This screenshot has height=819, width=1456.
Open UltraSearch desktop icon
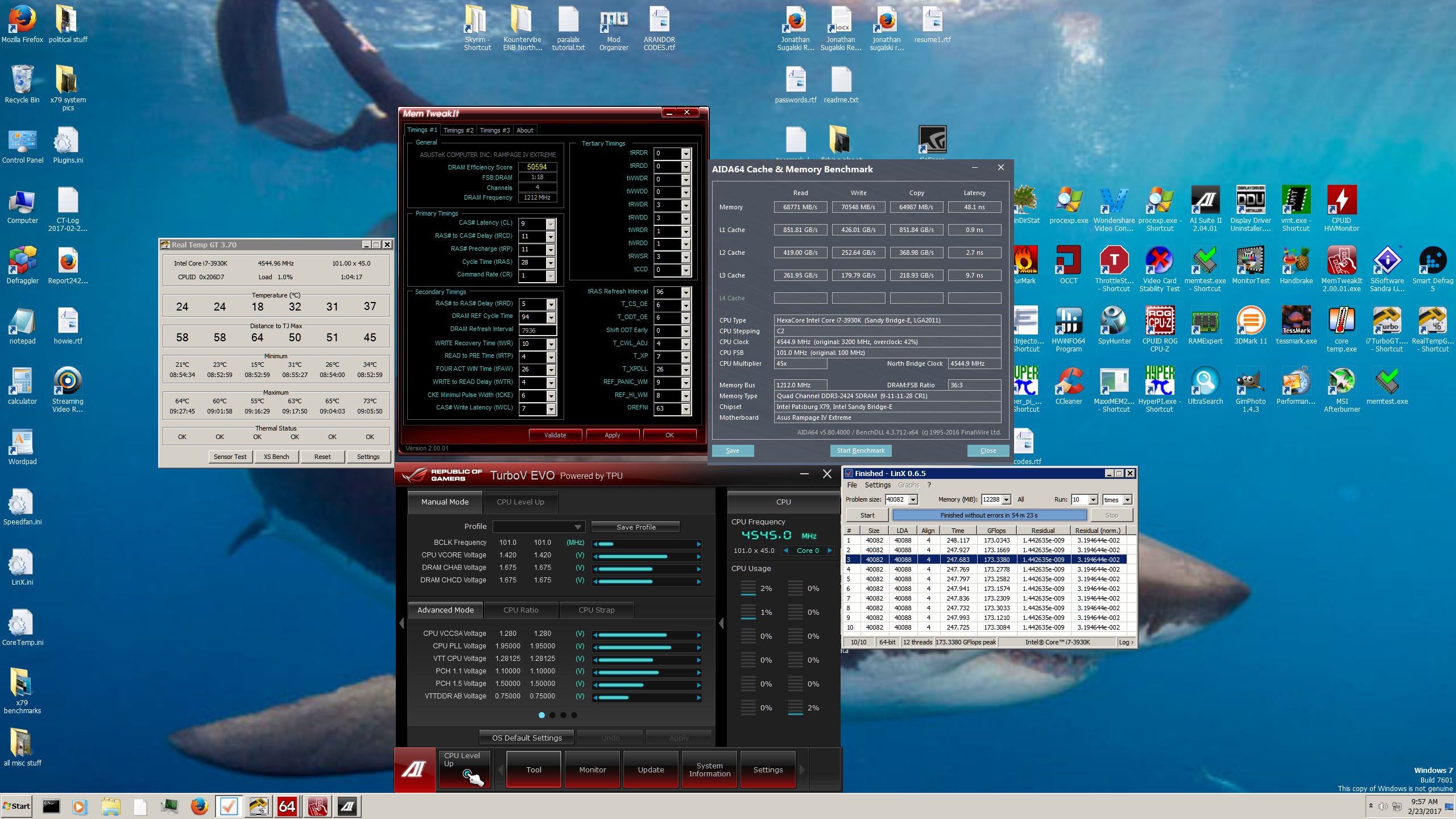click(1205, 386)
